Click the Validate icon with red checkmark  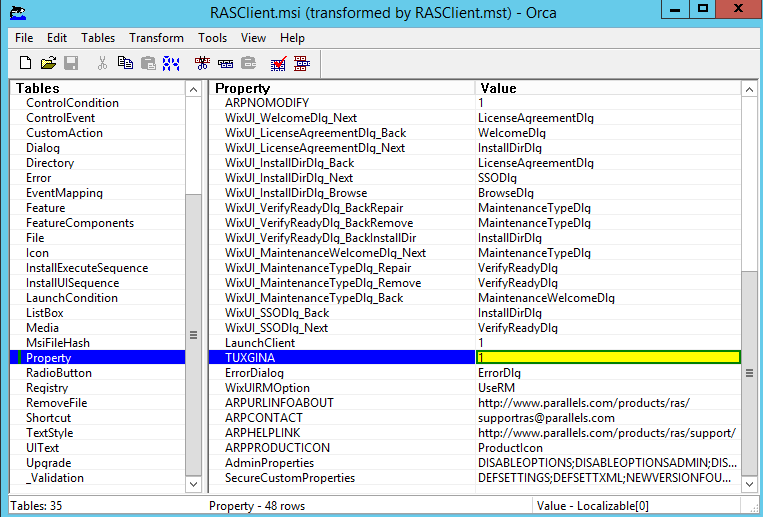(x=278, y=63)
